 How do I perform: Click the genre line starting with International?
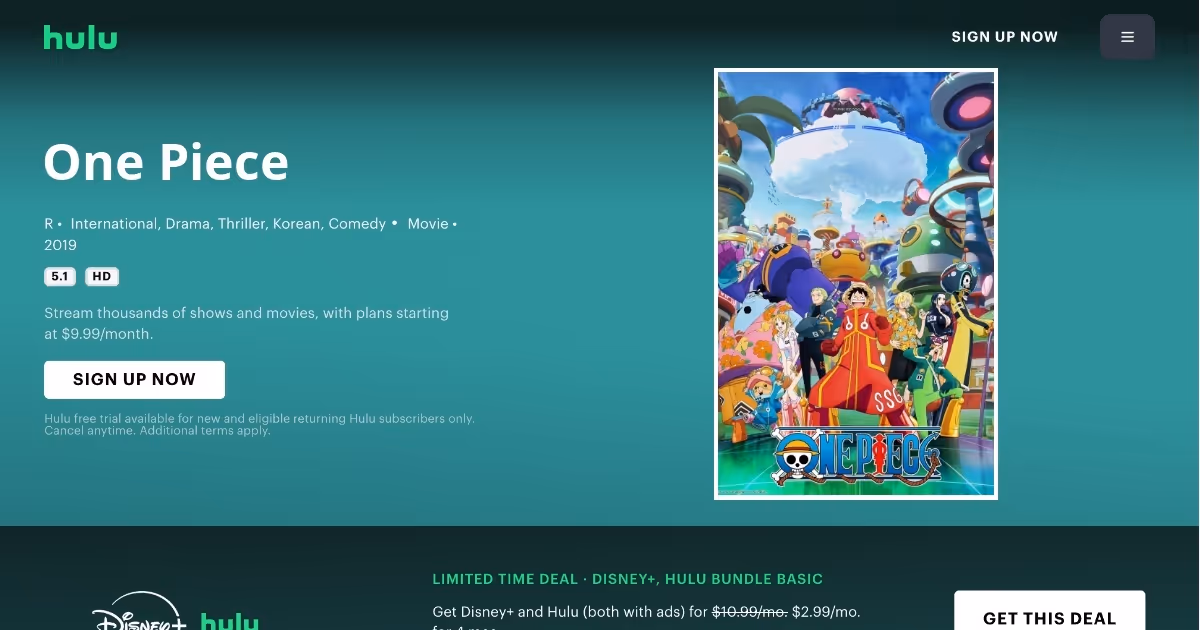228,224
